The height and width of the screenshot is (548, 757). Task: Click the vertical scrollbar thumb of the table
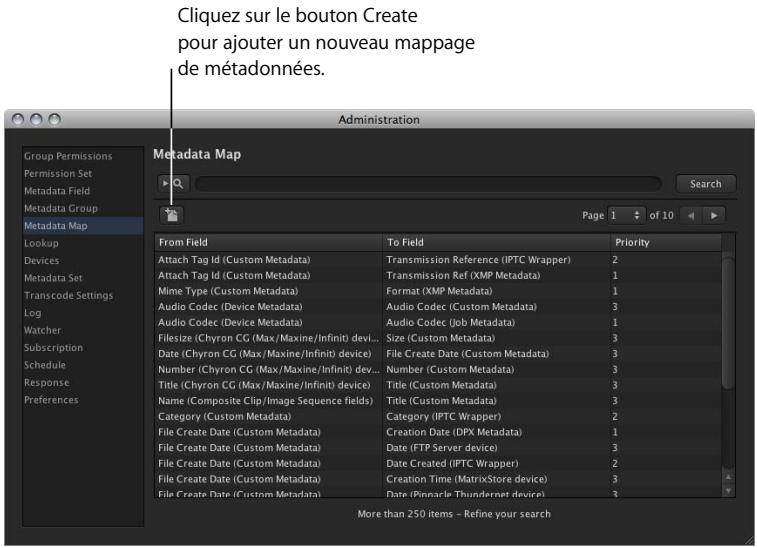(728, 321)
